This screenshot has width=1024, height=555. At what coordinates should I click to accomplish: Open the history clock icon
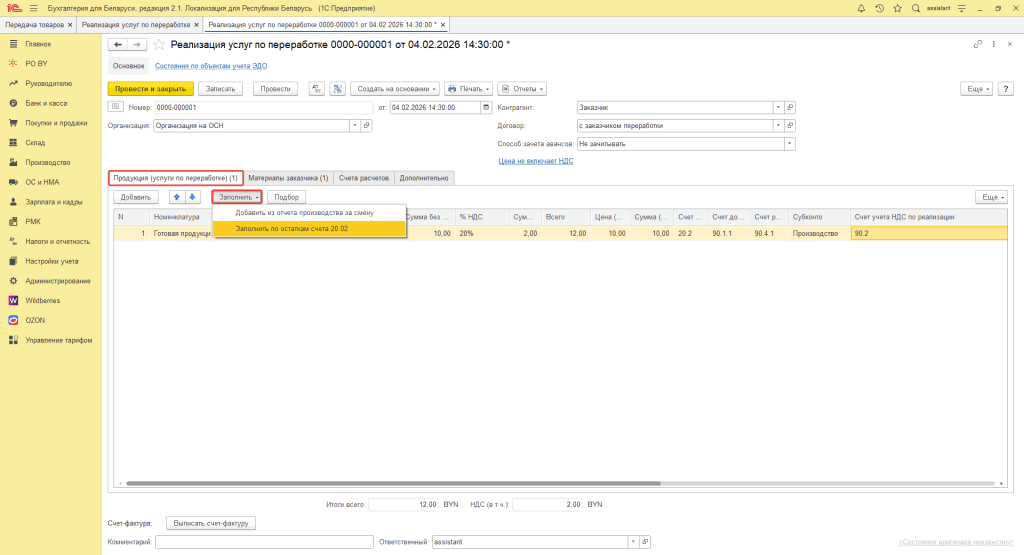tap(879, 8)
